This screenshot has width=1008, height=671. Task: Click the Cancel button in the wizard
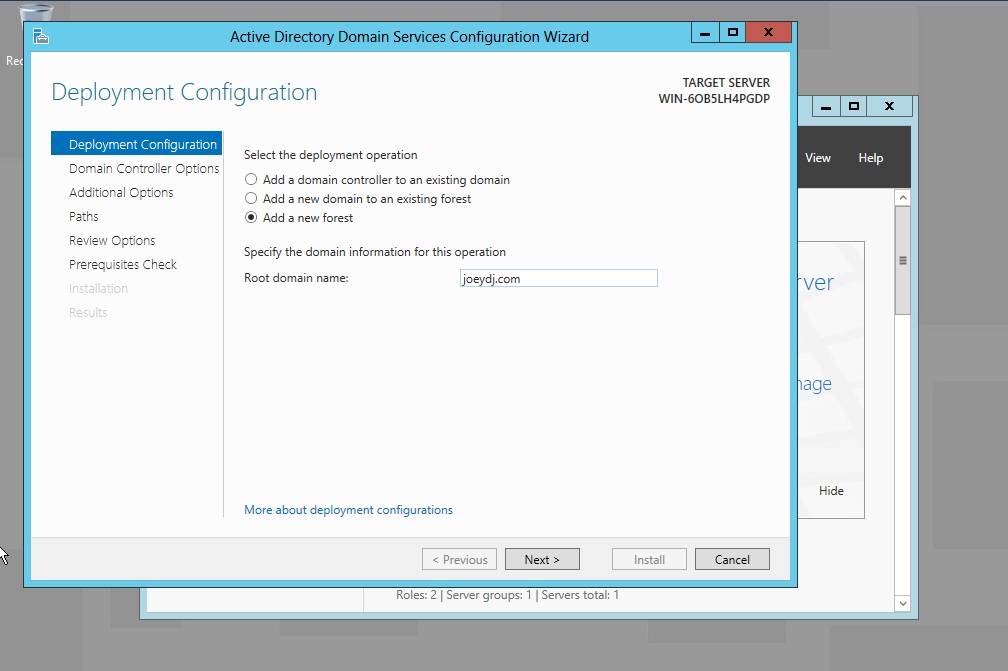click(732, 559)
